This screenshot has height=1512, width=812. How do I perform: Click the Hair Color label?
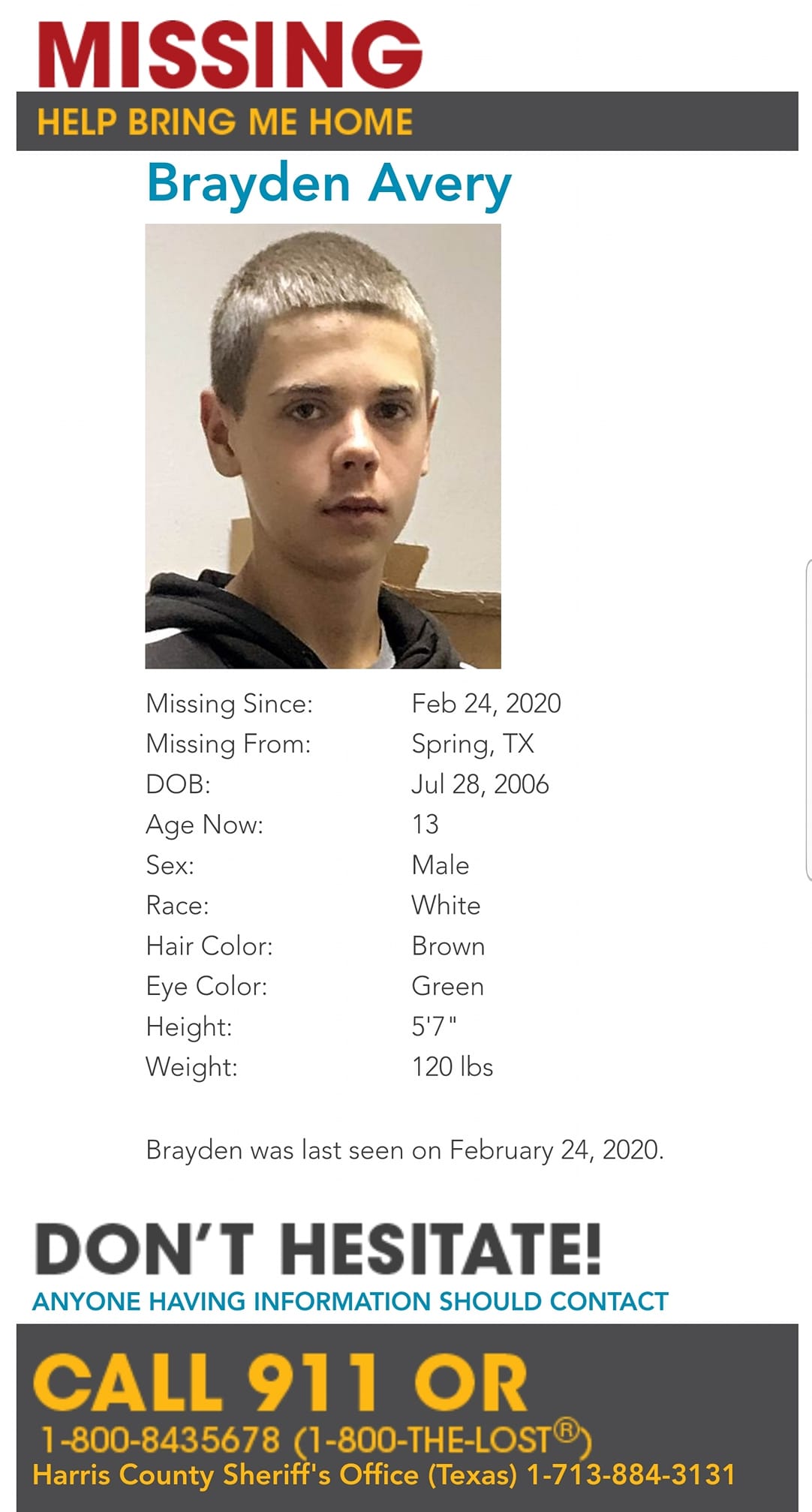(x=209, y=945)
